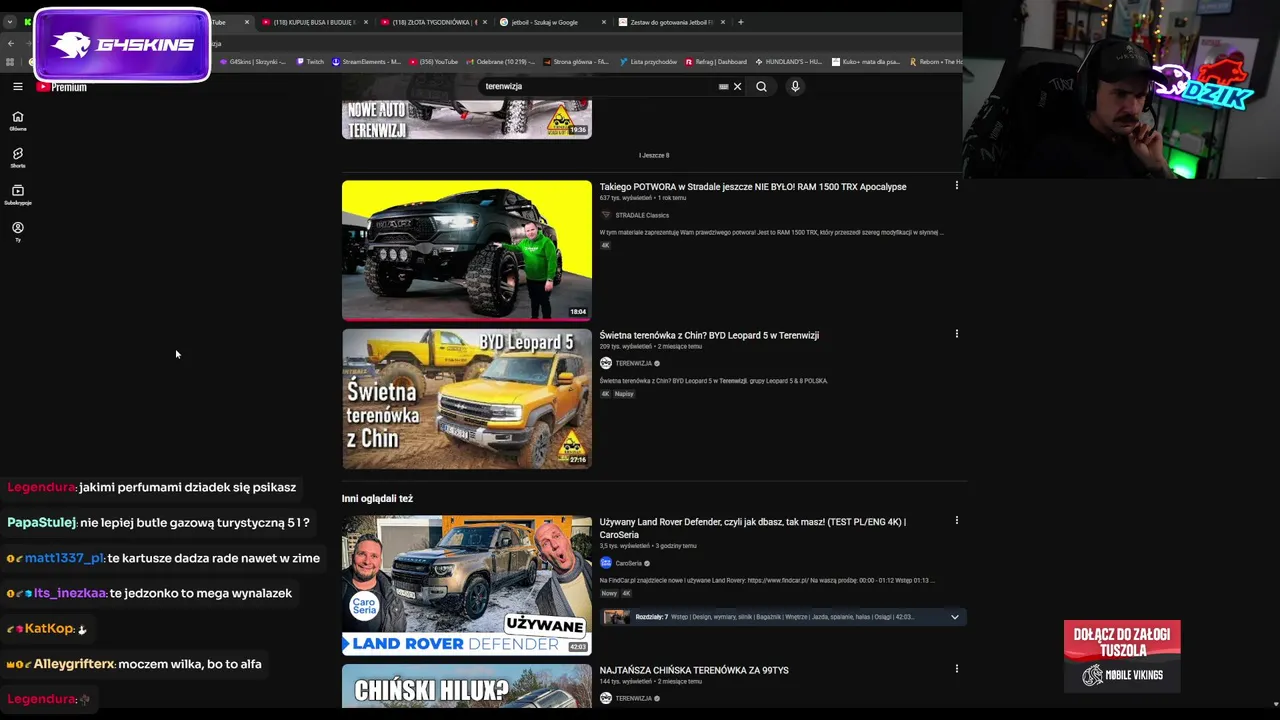The image size is (1280, 720).
Task: Open the CaroSeria channel avatar
Action: [x=605, y=563]
